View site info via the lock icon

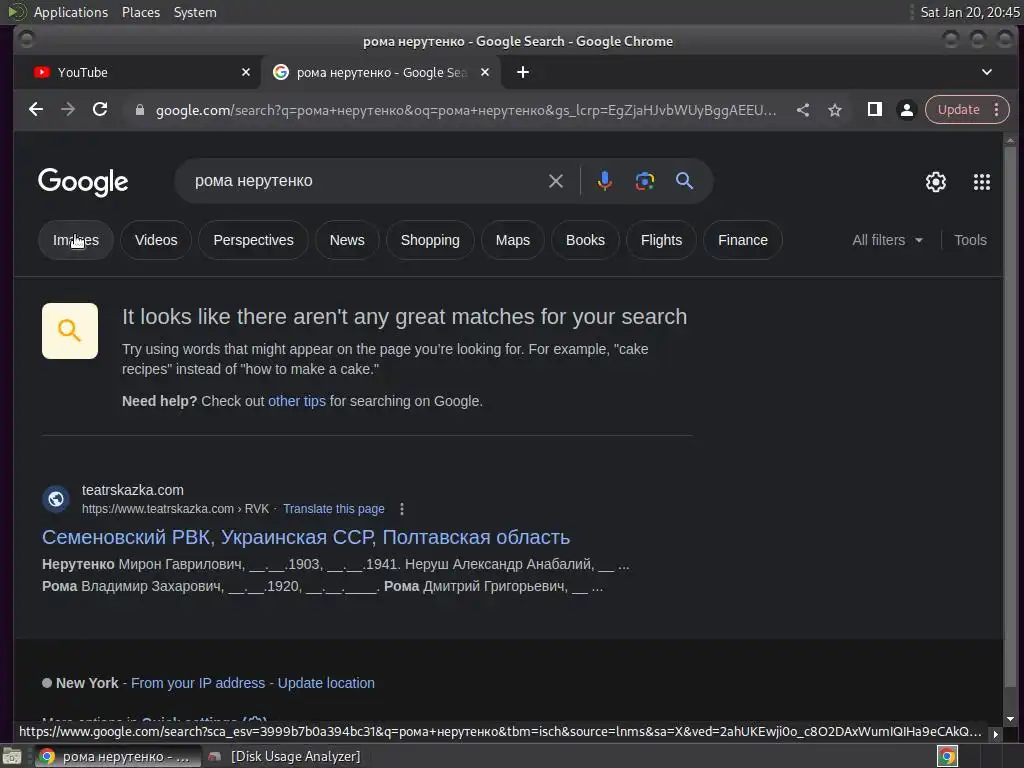139,110
